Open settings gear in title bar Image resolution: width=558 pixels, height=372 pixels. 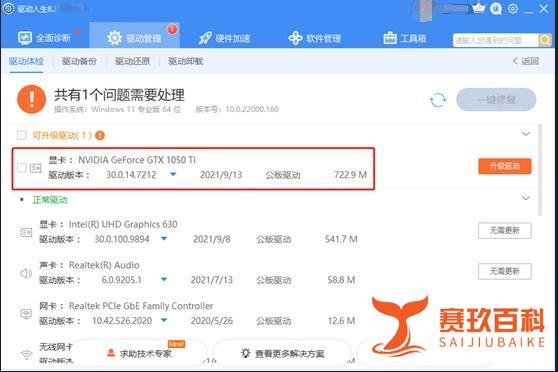[x=513, y=9]
